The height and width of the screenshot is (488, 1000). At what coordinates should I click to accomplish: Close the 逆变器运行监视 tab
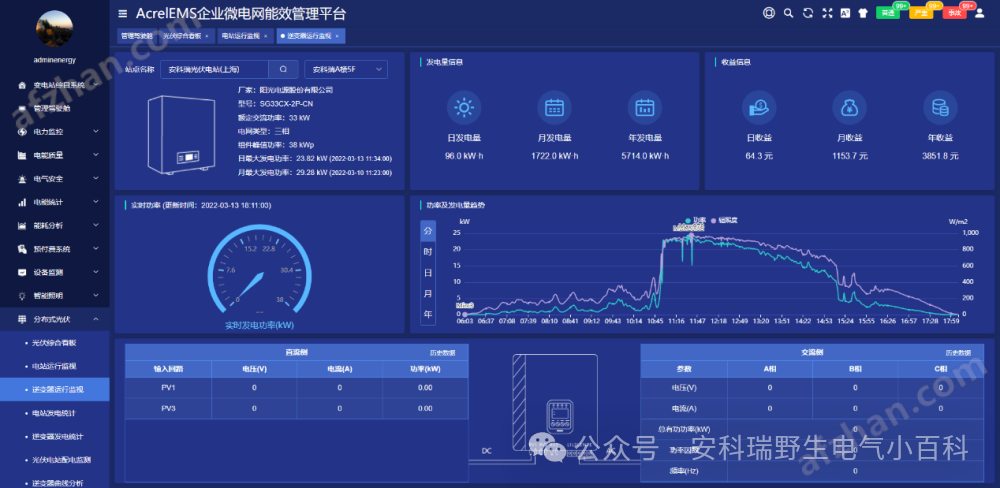(337, 36)
